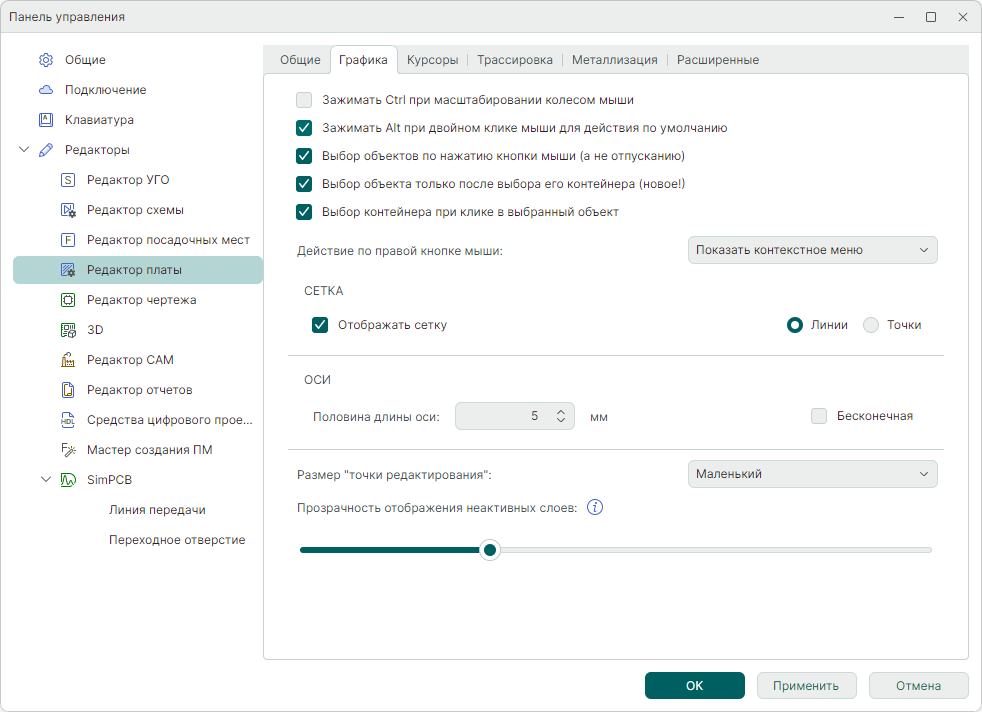Tick the Бесконечная axis checkbox

[820, 416]
